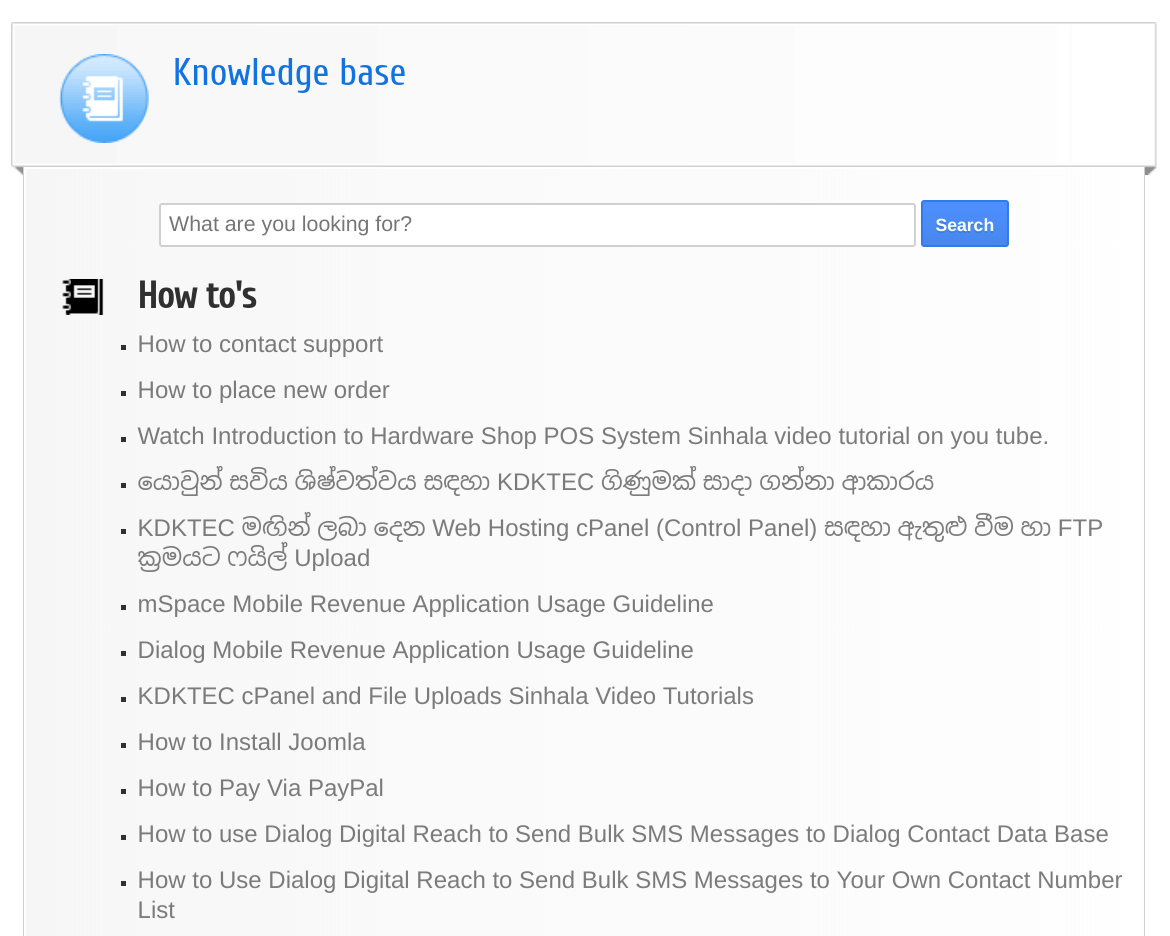The height and width of the screenshot is (936, 1170).
Task: Open Dialog Mobile Revenue Application Usage Guideline
Action: [x=416, y=650]
